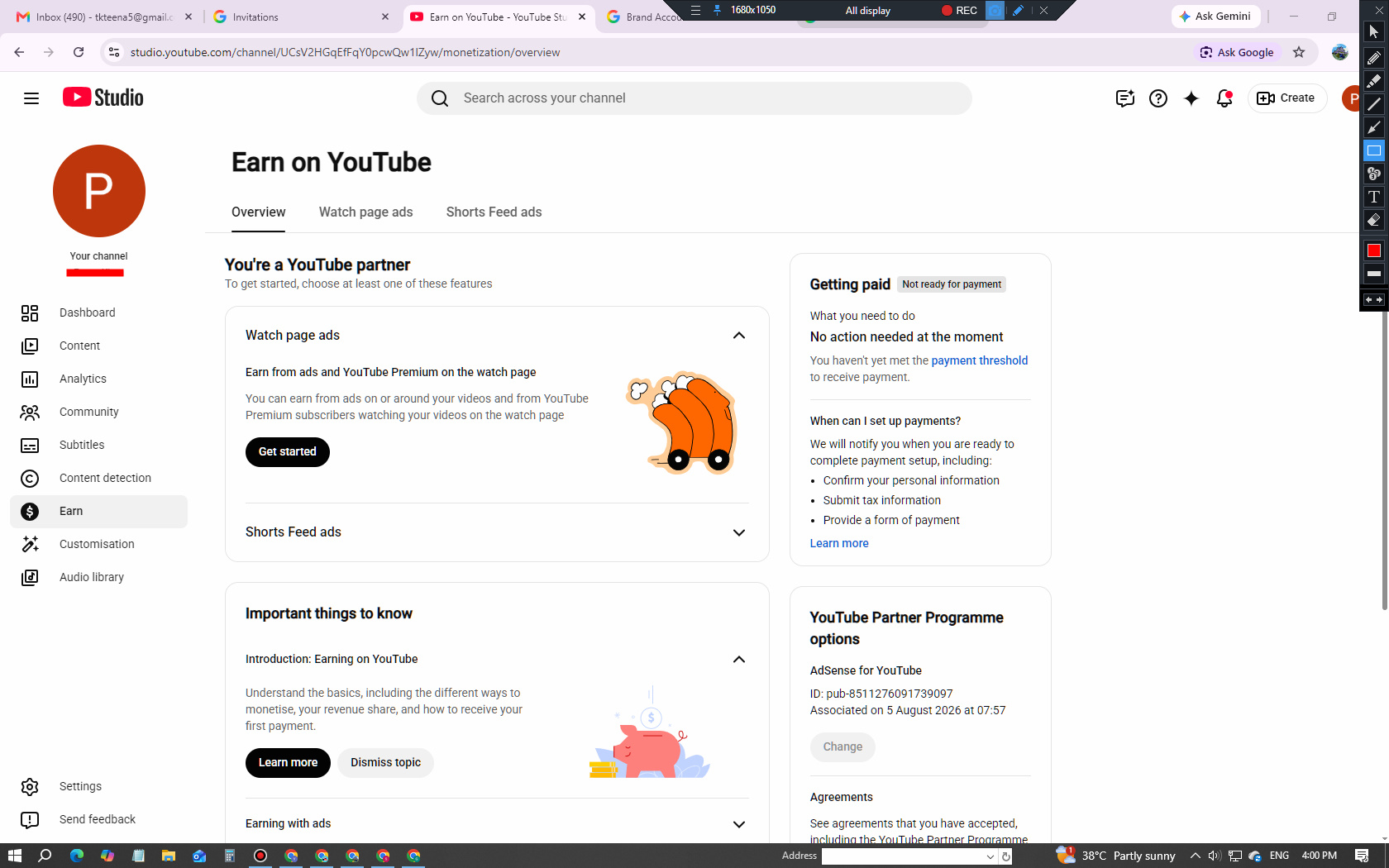Screen dimensions: 1389x868
Task: Select the pencil tool in annotation toolbar
Action: click(x=1374, y=58)
